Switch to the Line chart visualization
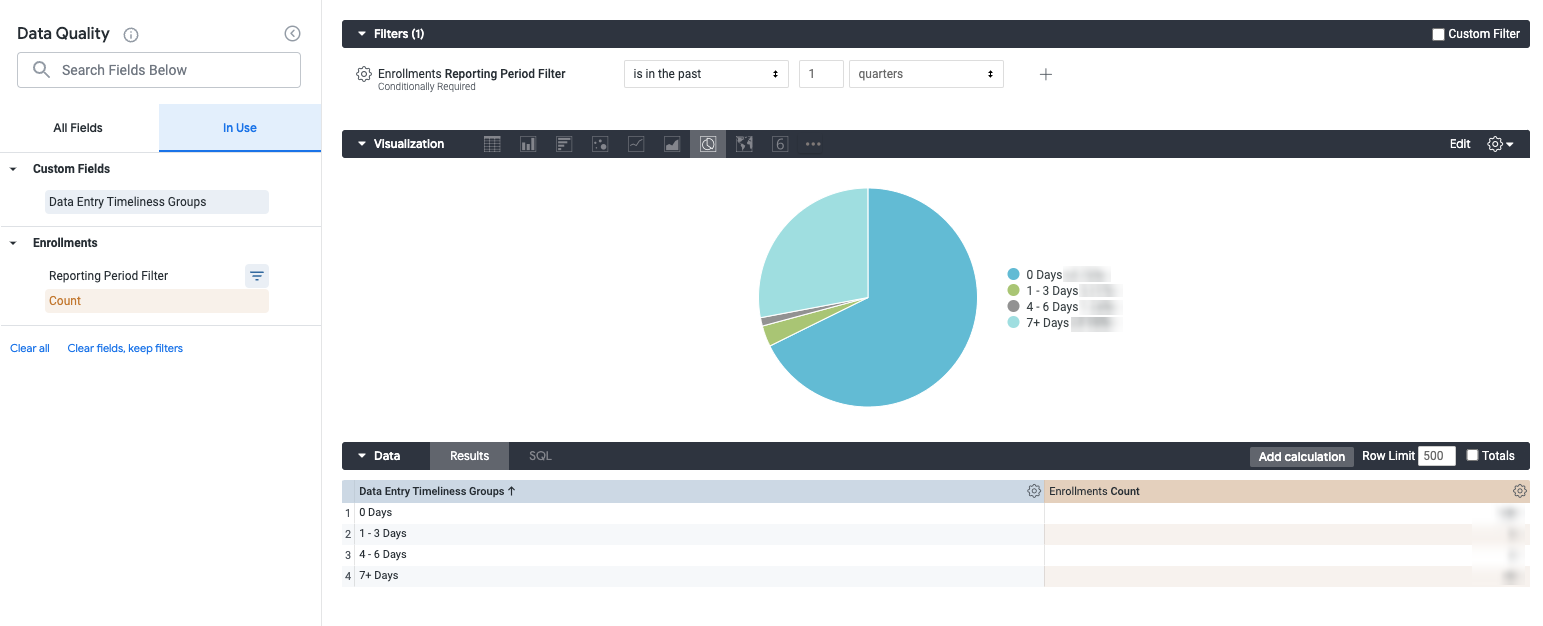This screenshot has width=1543, height=626. point(636,143)
